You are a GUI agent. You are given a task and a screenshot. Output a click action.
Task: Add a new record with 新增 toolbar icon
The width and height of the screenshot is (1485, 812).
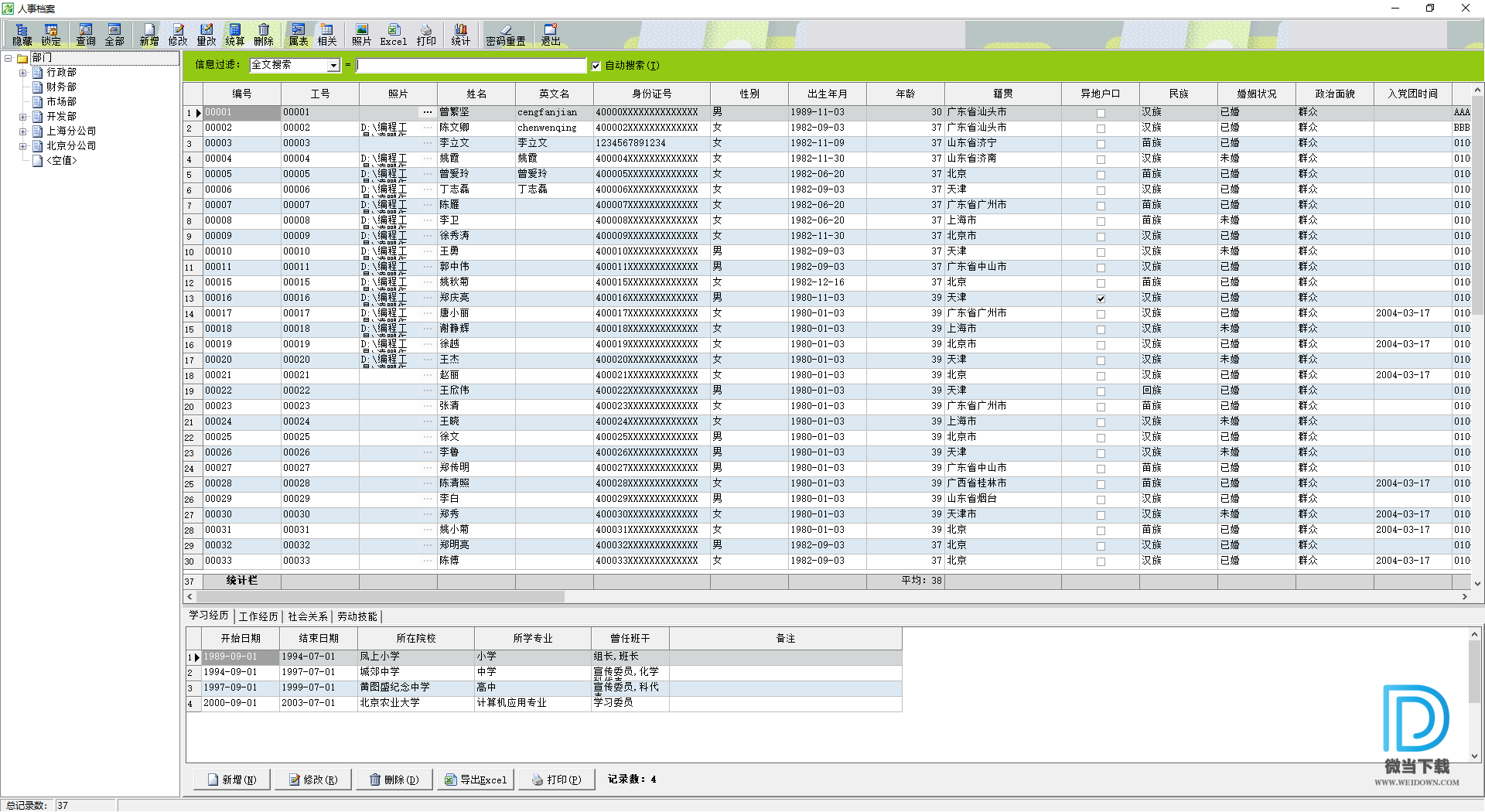(x=149, y=35)
